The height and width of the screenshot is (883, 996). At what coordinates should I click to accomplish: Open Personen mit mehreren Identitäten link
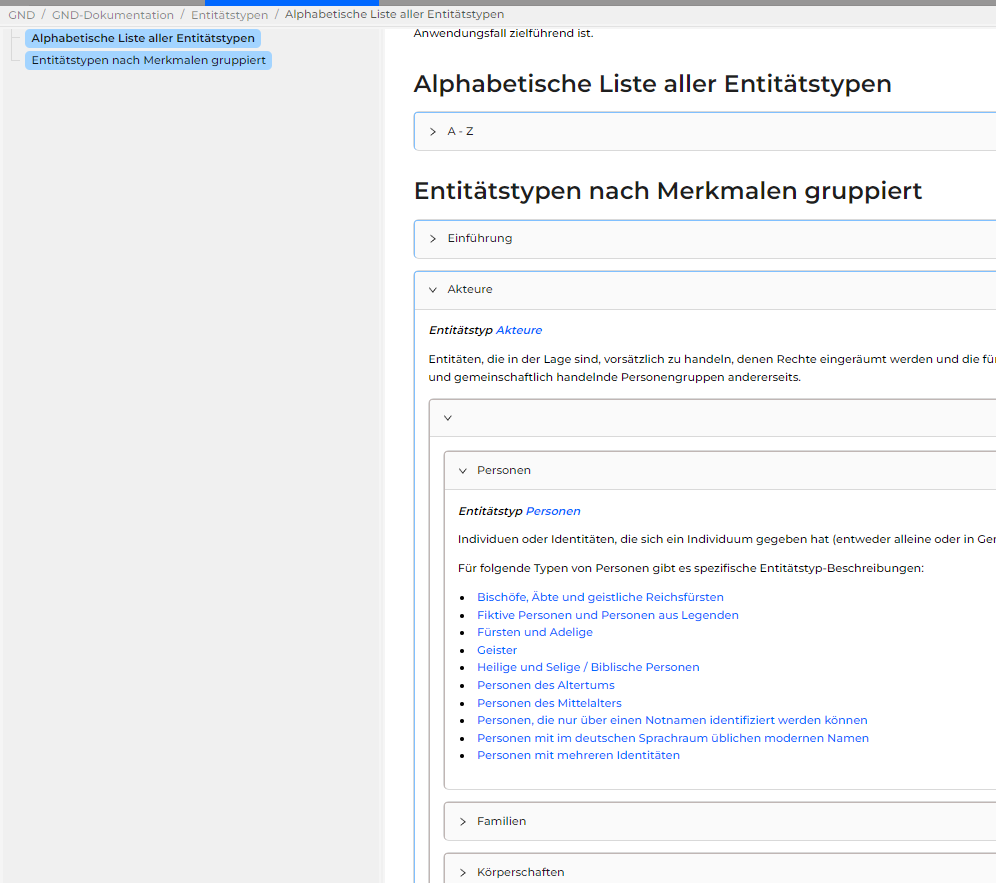pyautogui.click(x=578, y=755)
